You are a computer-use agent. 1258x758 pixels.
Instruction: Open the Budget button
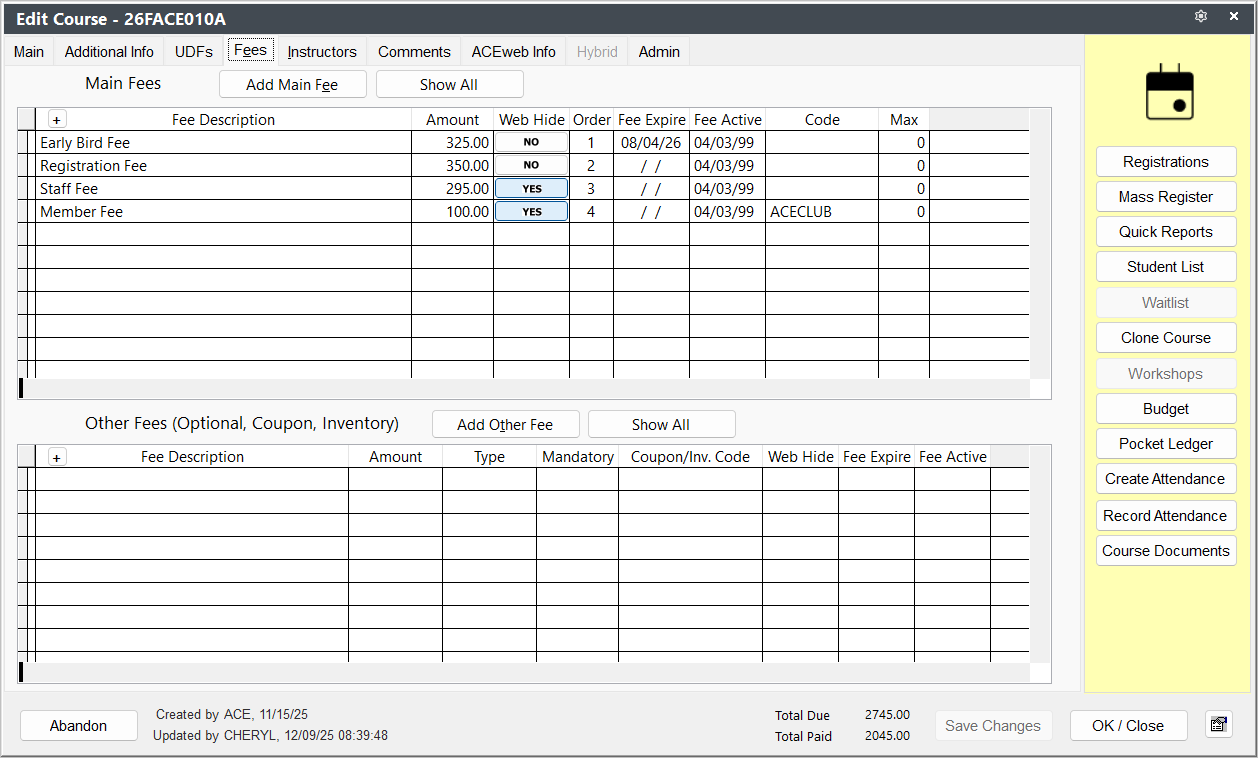point(1166,409)
